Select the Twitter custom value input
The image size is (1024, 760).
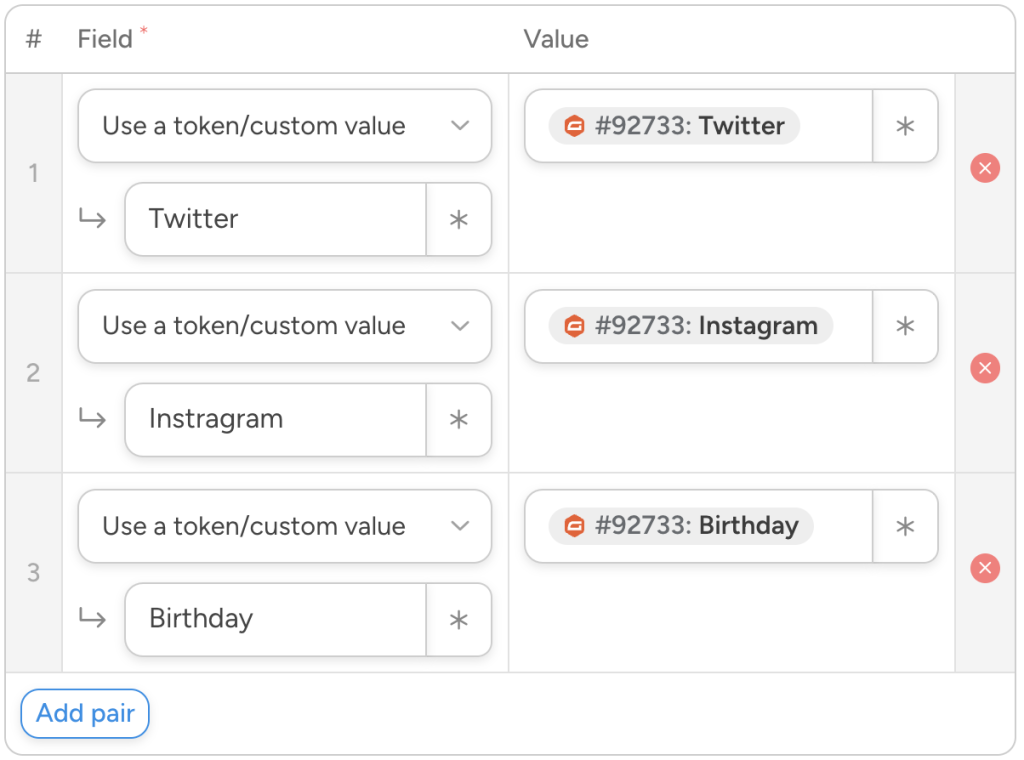coord(275,219)
